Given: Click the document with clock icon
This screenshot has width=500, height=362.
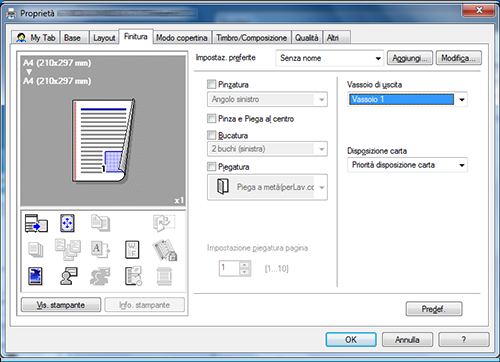Looking at the screenshot, I should (x=133, y=276).
